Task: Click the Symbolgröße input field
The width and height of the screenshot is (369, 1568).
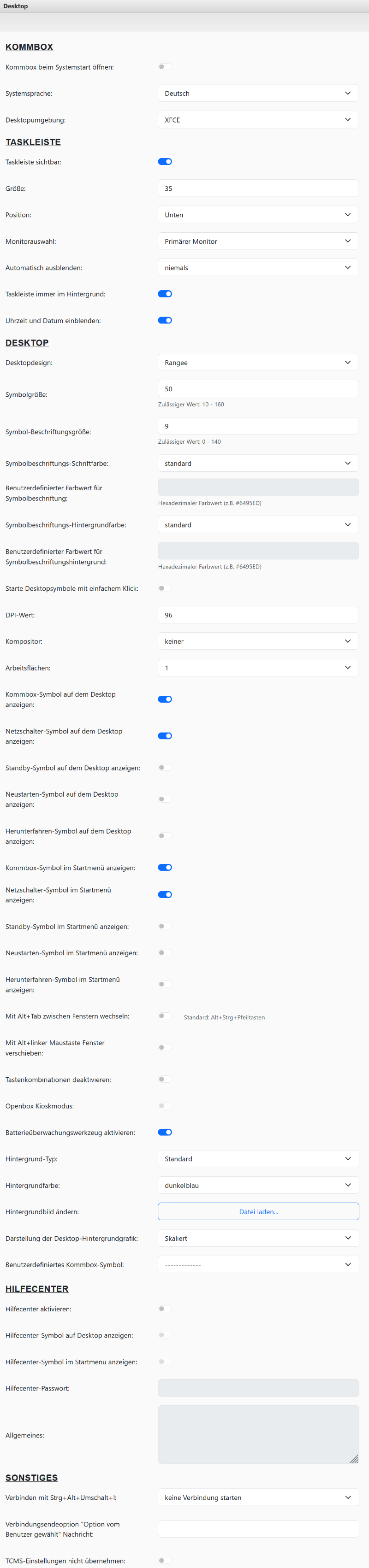Action: pos(257,389)
